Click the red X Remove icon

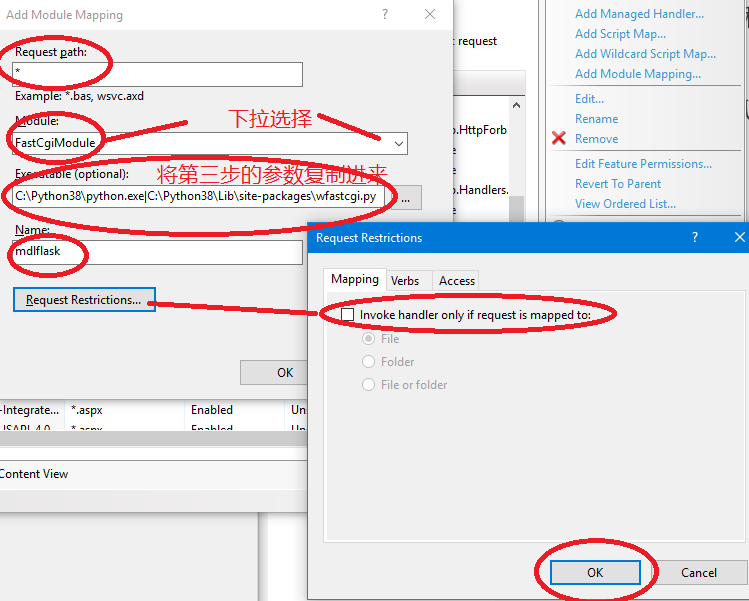pyautogui.click(x=558, y=139)
